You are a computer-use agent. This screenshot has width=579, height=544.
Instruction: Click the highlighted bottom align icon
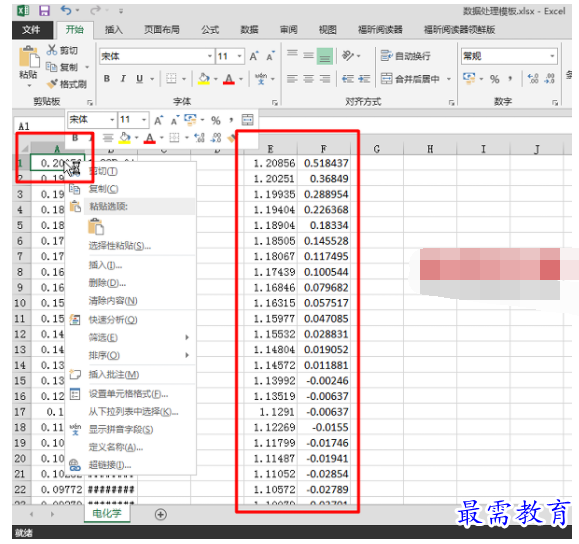tap(325, 57)
